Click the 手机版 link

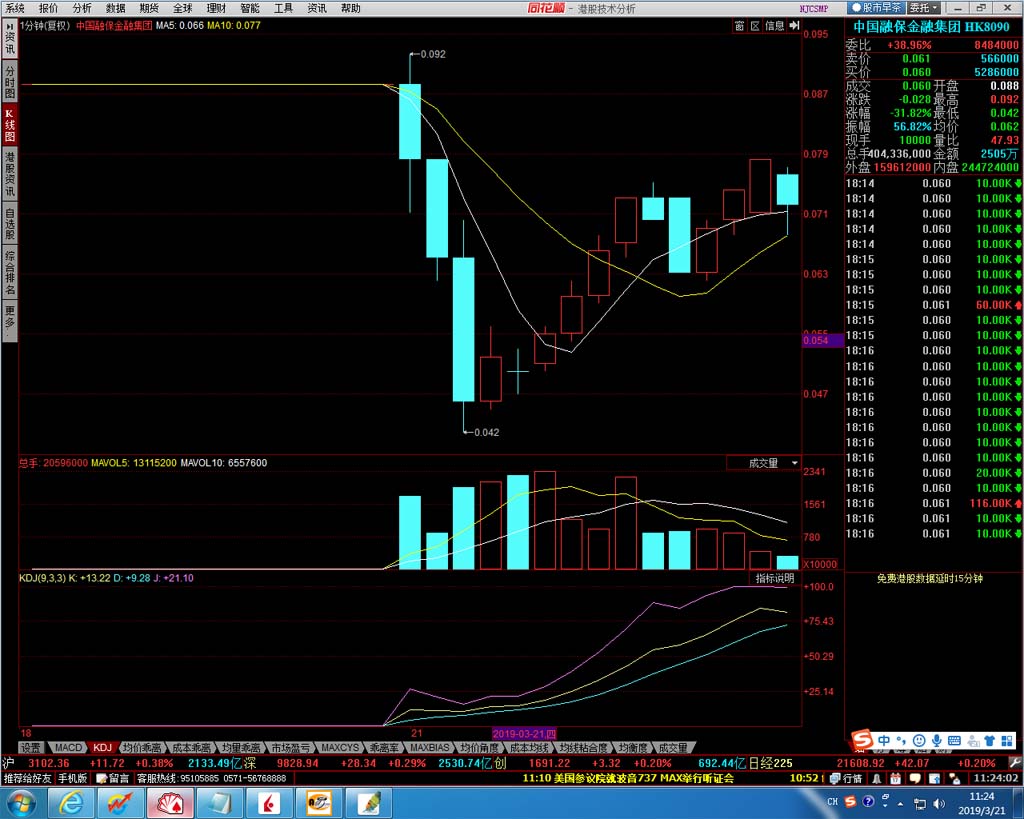point(72,779)
